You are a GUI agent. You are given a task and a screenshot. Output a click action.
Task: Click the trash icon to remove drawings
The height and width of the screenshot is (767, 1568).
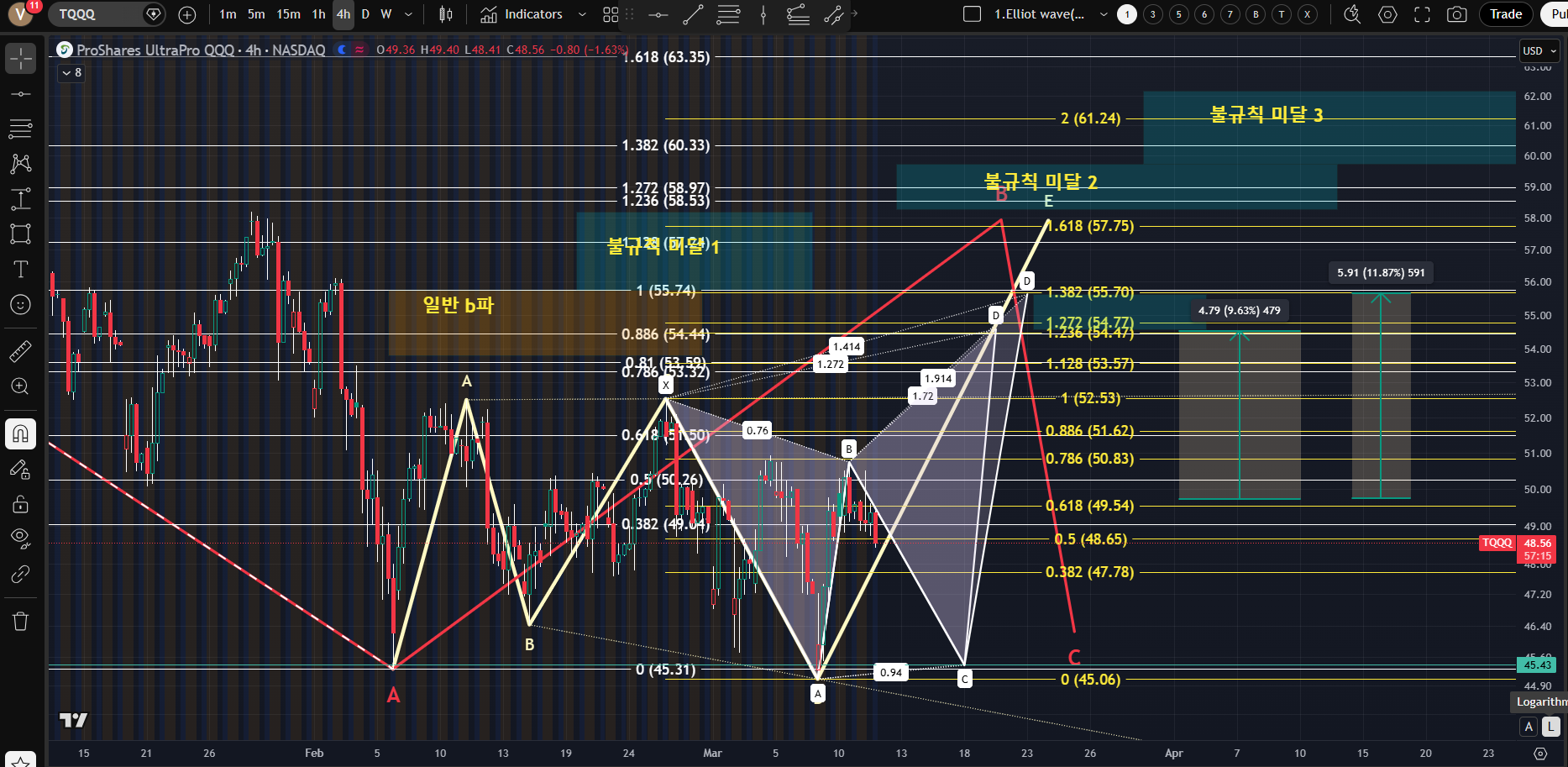[20, 621]
